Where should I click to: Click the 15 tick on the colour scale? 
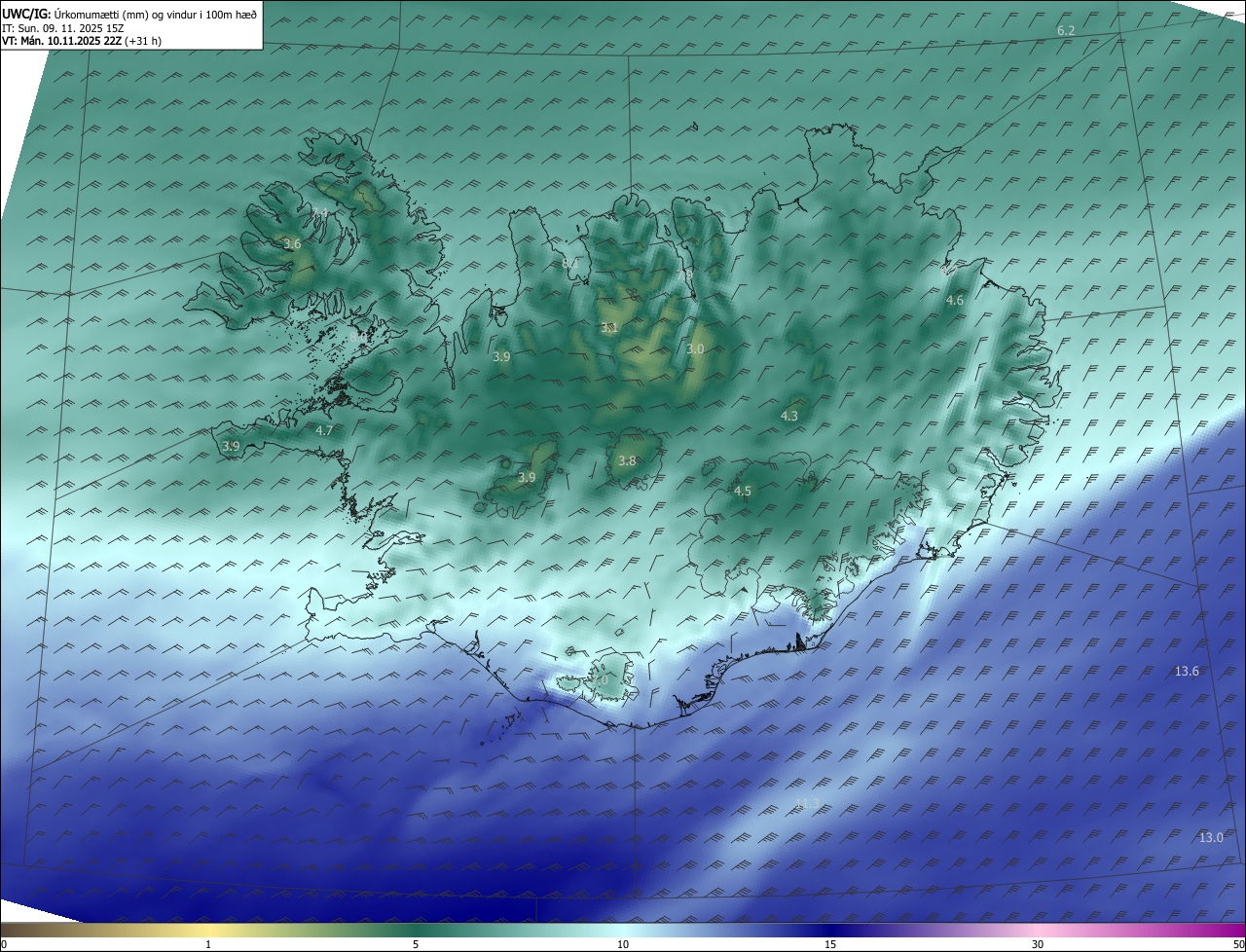830,944
